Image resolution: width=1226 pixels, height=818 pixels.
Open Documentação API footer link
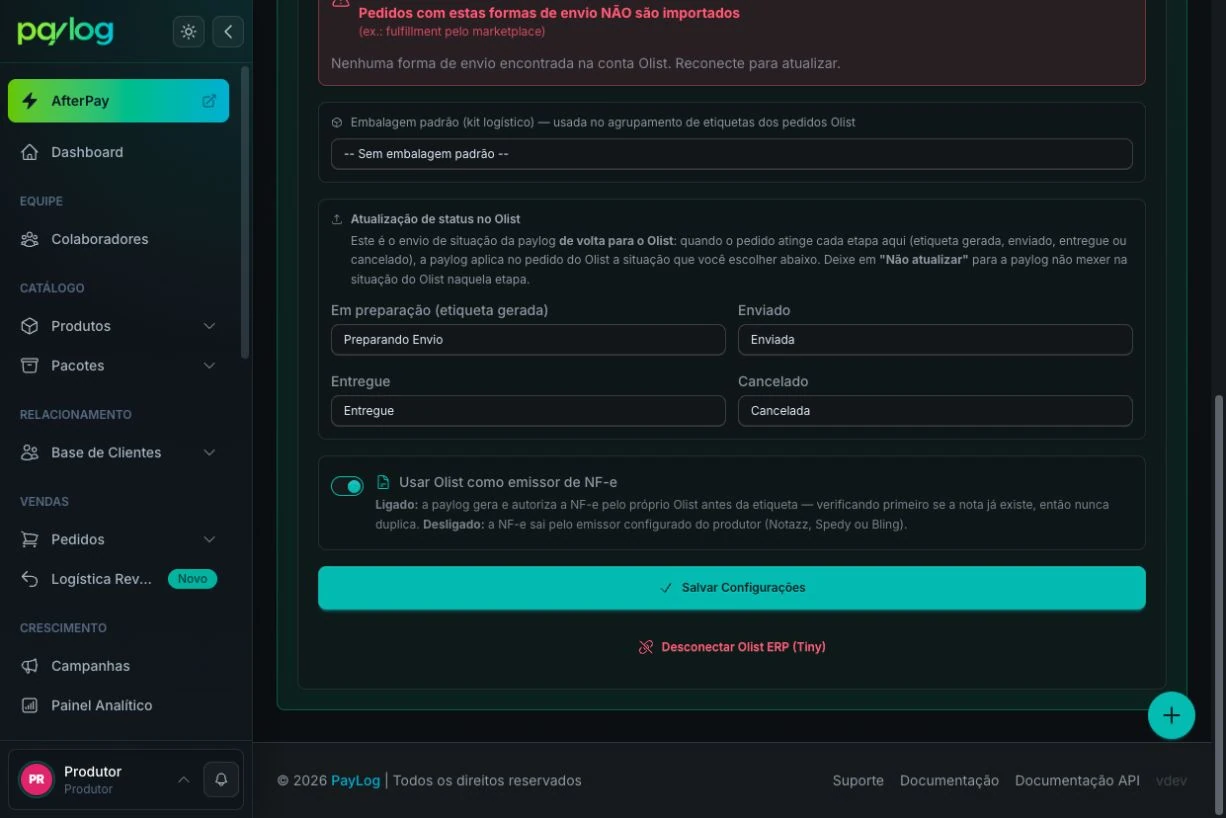pyautogui.click(x=1077, y=780)
